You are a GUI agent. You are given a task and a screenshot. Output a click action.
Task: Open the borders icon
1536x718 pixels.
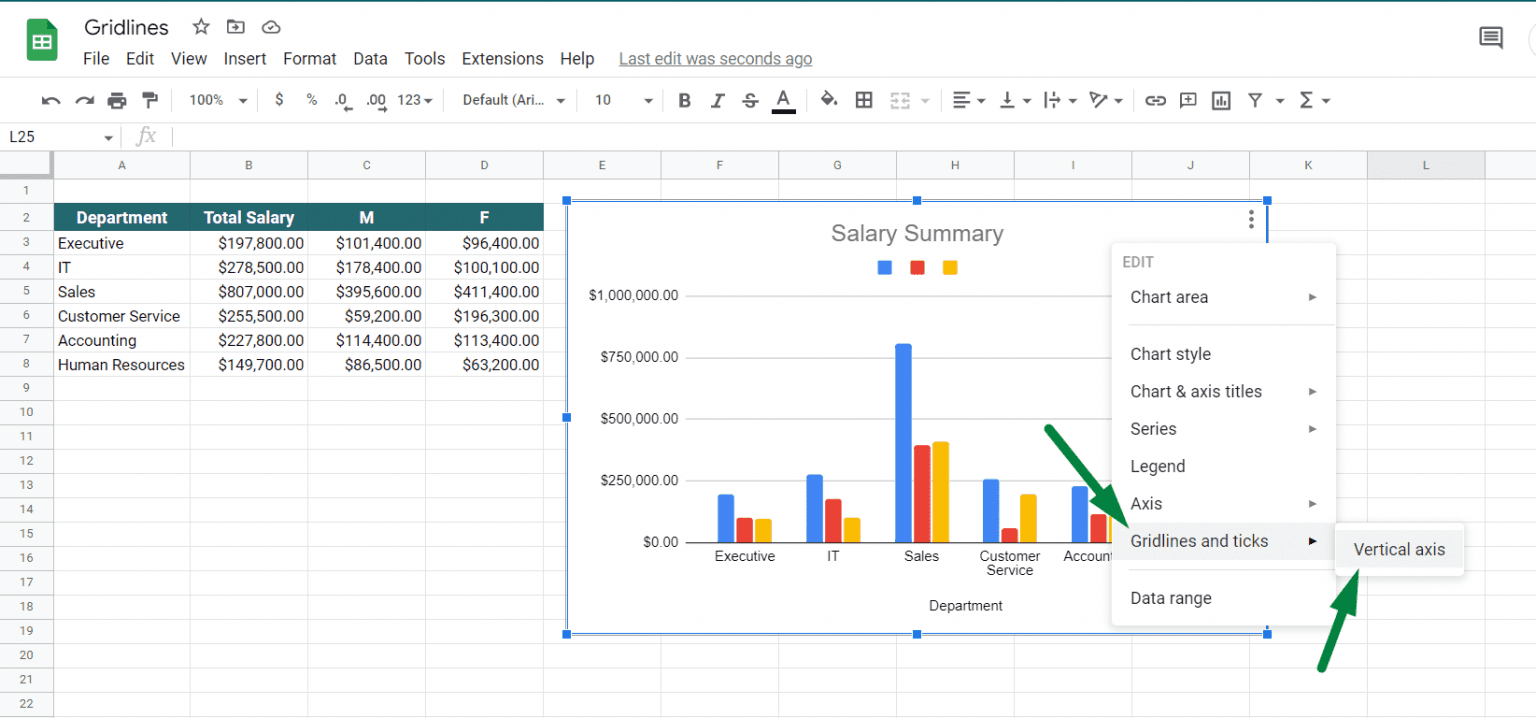[863, 100]
